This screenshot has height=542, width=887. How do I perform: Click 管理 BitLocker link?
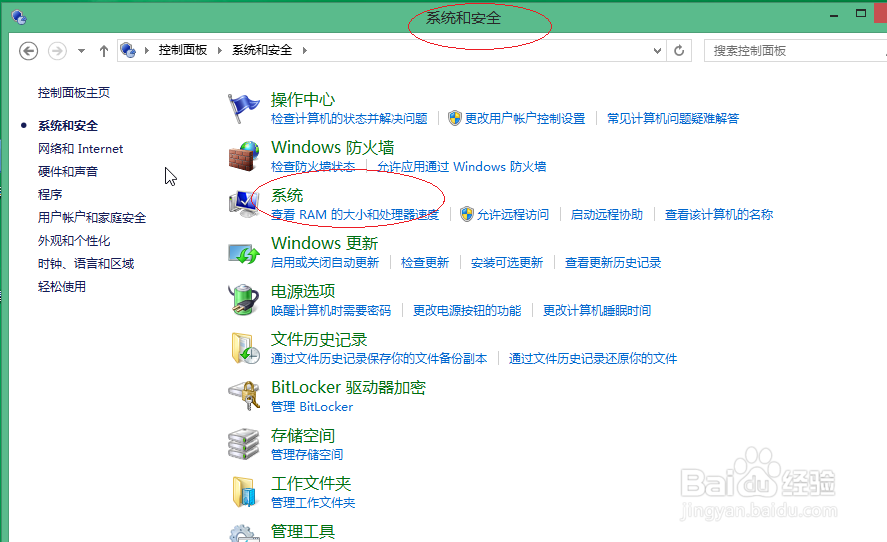point(312,407)
